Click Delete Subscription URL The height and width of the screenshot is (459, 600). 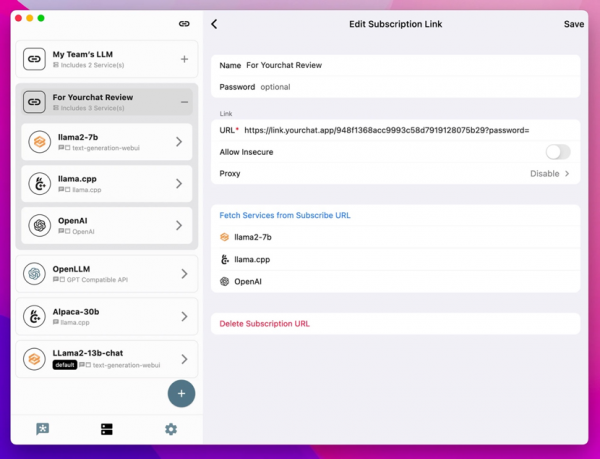click(265, 324)
